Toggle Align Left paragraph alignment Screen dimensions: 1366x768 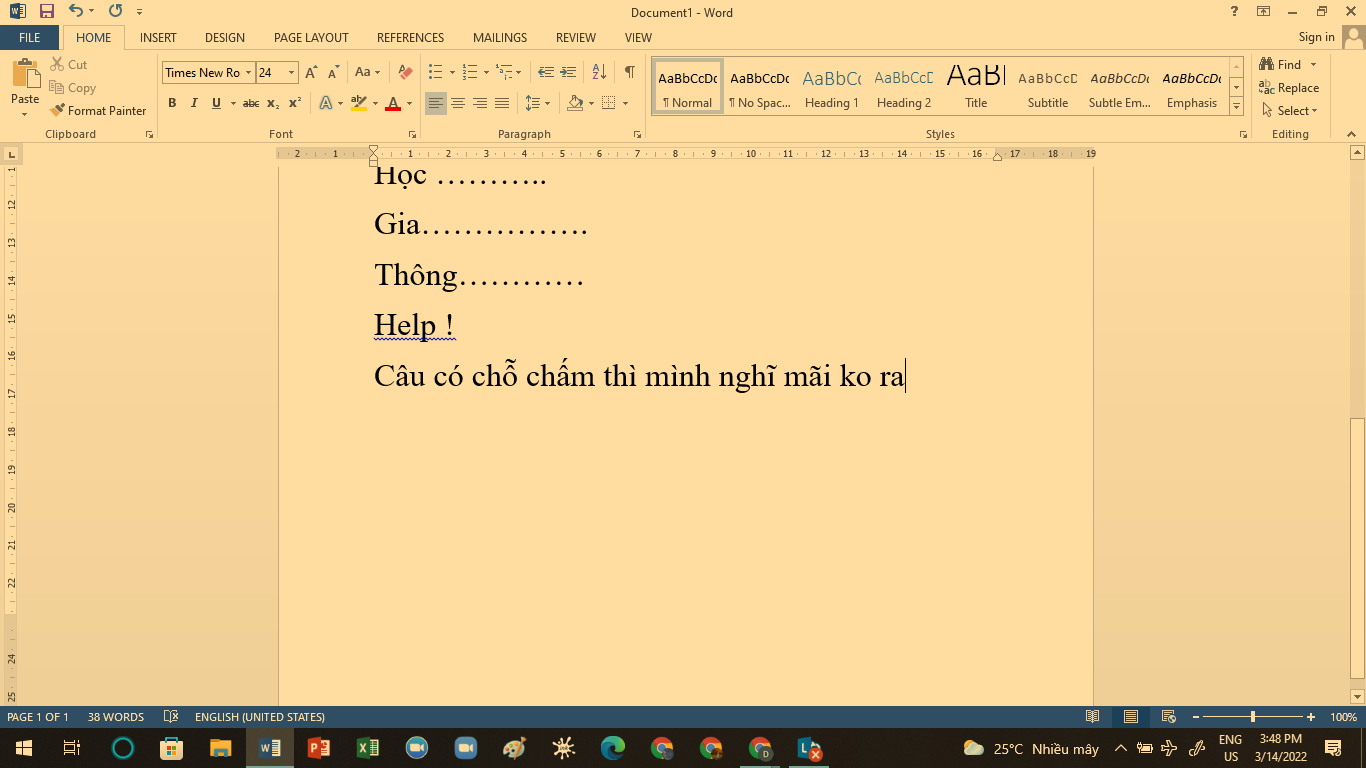point(436,103)
